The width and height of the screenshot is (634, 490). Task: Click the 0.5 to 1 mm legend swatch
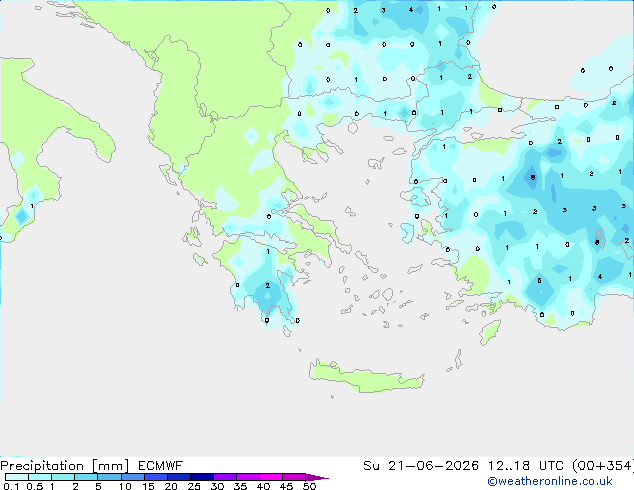coord(40,477)
